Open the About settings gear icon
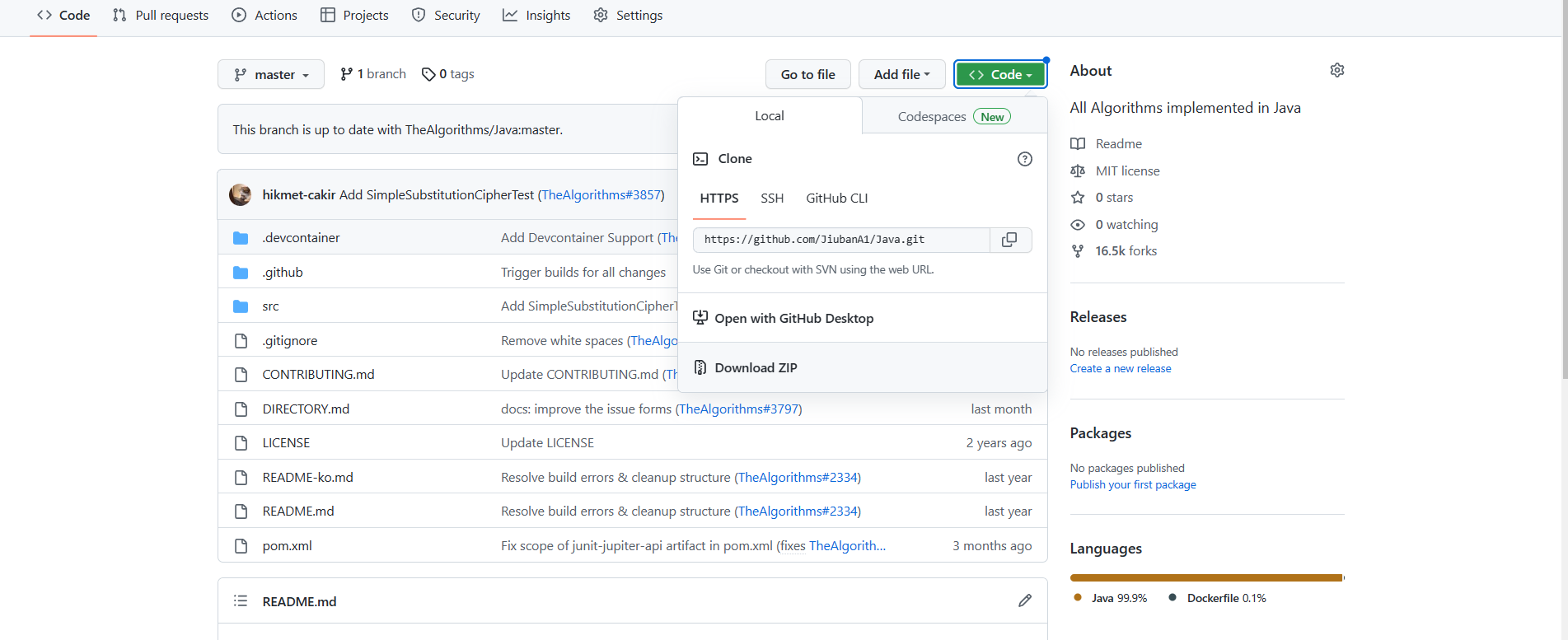Image resolution: width=1568 pixels, height=640 pixels. (1337, 70)
